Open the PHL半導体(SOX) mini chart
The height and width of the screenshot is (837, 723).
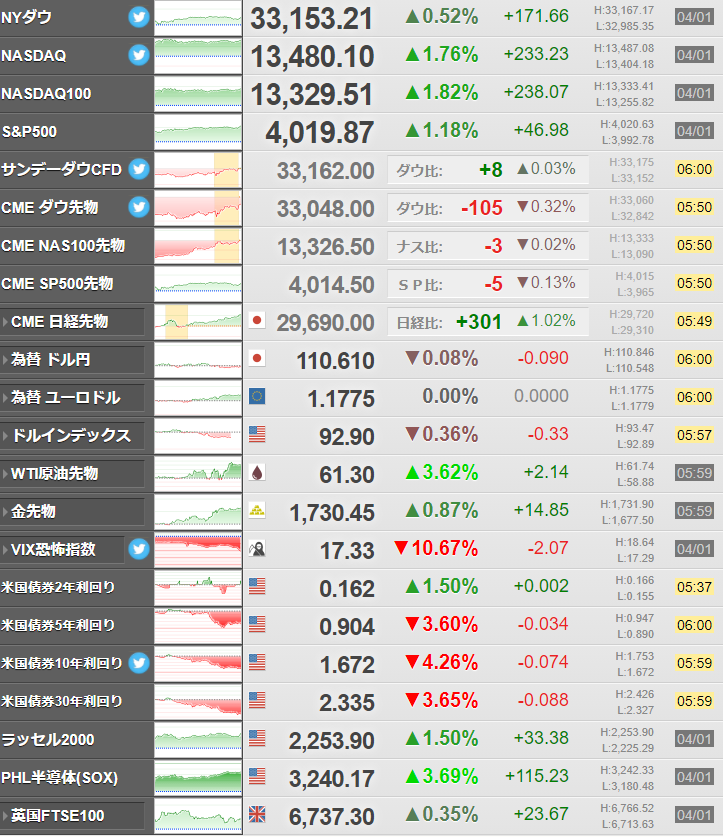tap(198, 777)
